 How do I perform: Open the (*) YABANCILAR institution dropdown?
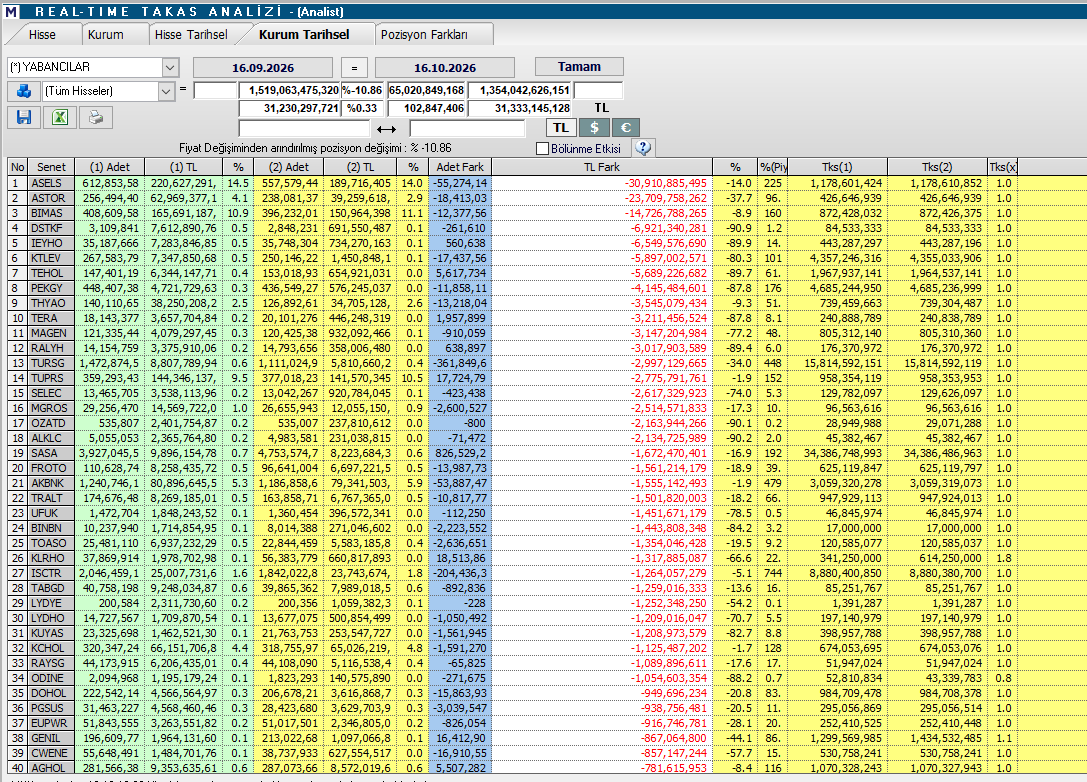click(170, 67)
